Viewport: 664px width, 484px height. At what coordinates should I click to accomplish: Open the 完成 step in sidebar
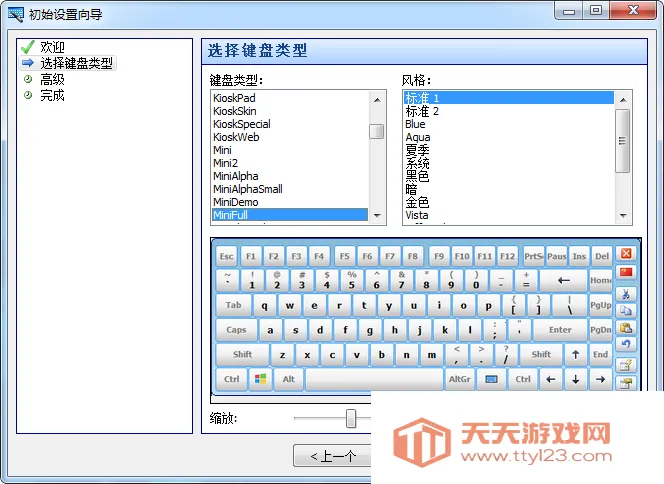point(52,95)
